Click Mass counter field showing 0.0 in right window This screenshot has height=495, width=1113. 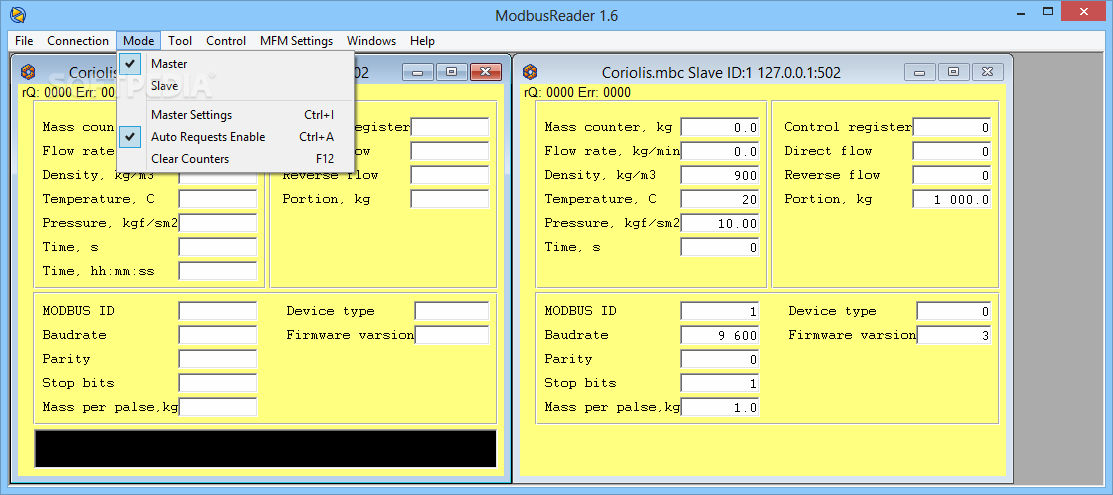pyautogui.click(x=720, y=128)
